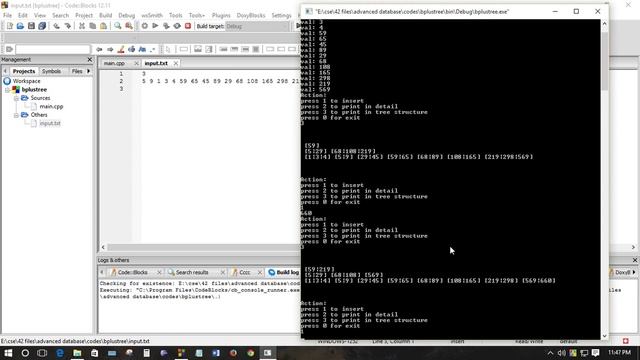Open the DoxyBlocks menu

[251, 15]
